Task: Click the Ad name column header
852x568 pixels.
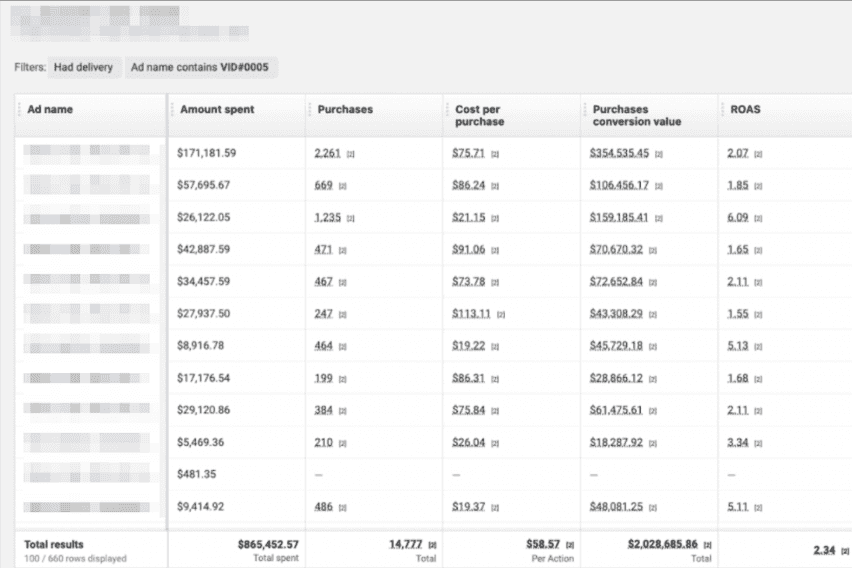Action: (50, 109)
